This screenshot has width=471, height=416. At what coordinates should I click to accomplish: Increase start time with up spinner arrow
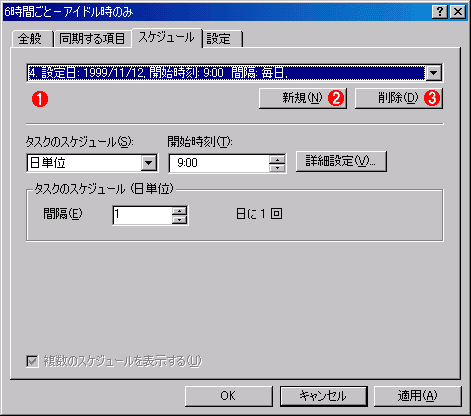coord(277,159)
